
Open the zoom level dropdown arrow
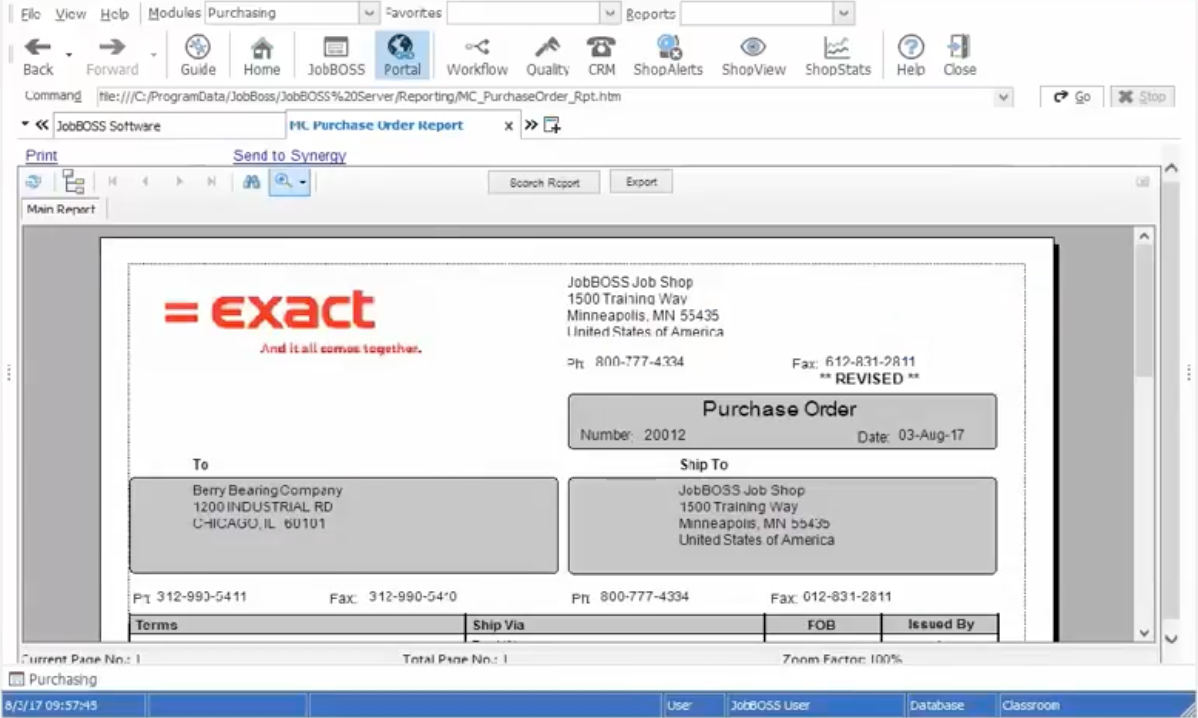tap(303, 182)
